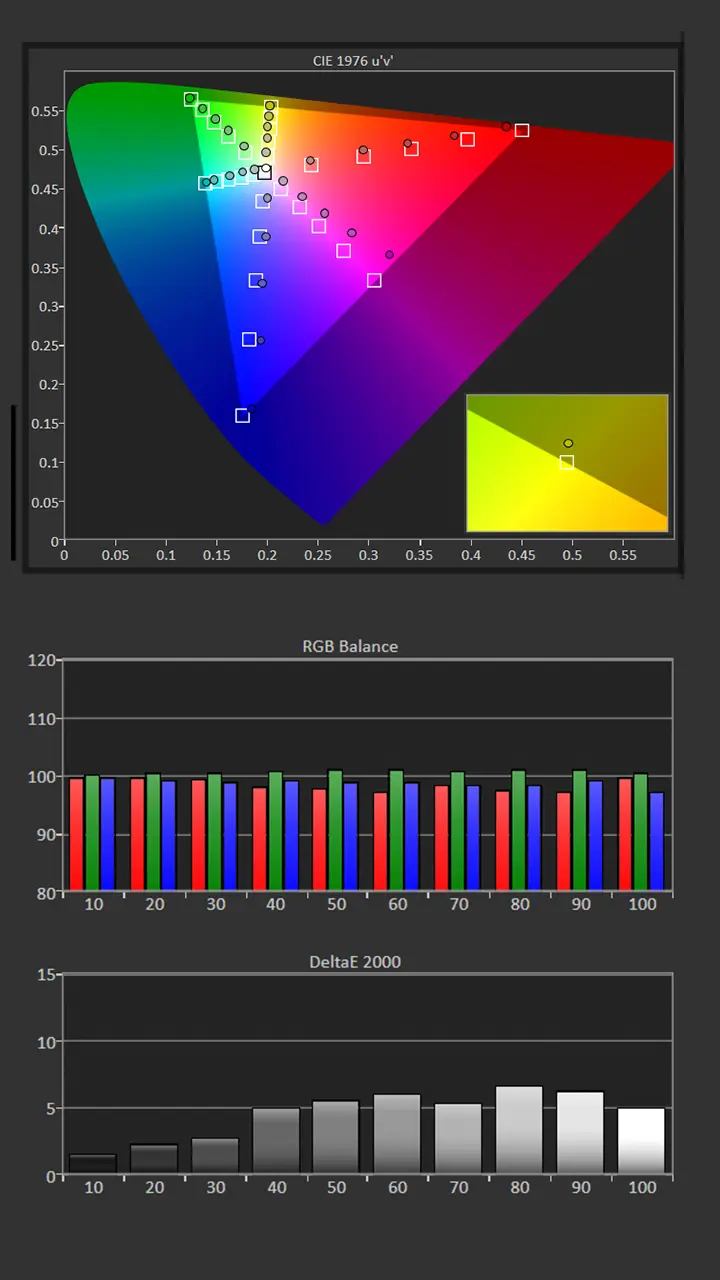
Task: Click the green RGB Balance bar at 20
Action: [x=153, y=832]
